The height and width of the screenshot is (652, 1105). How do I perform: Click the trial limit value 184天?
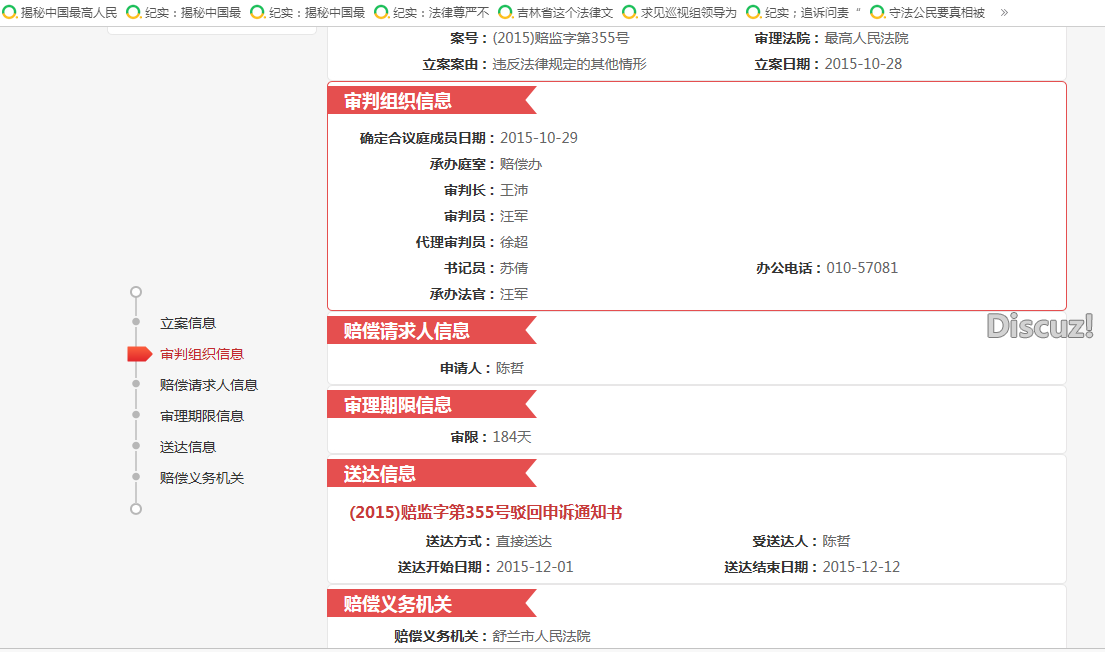pos(512,437)
